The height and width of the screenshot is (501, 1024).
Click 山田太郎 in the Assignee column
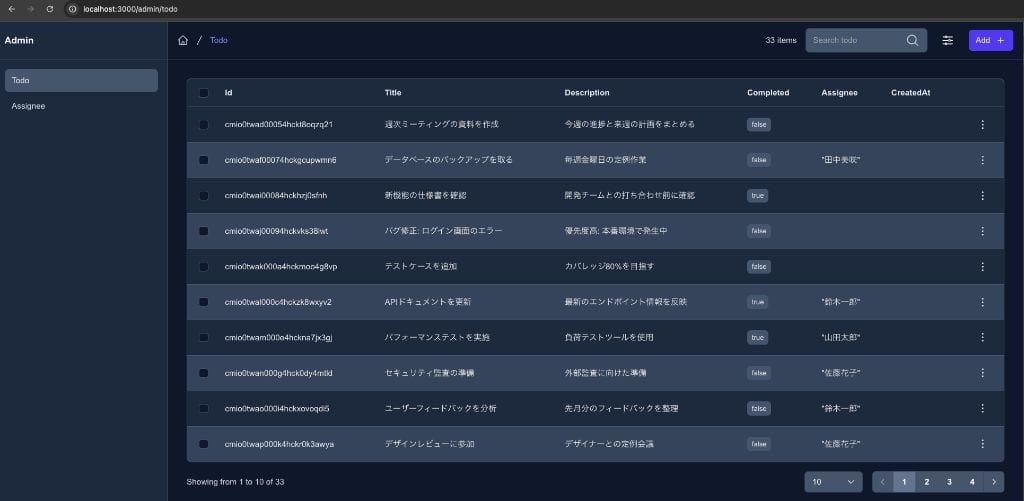click(x=840, y=337)
